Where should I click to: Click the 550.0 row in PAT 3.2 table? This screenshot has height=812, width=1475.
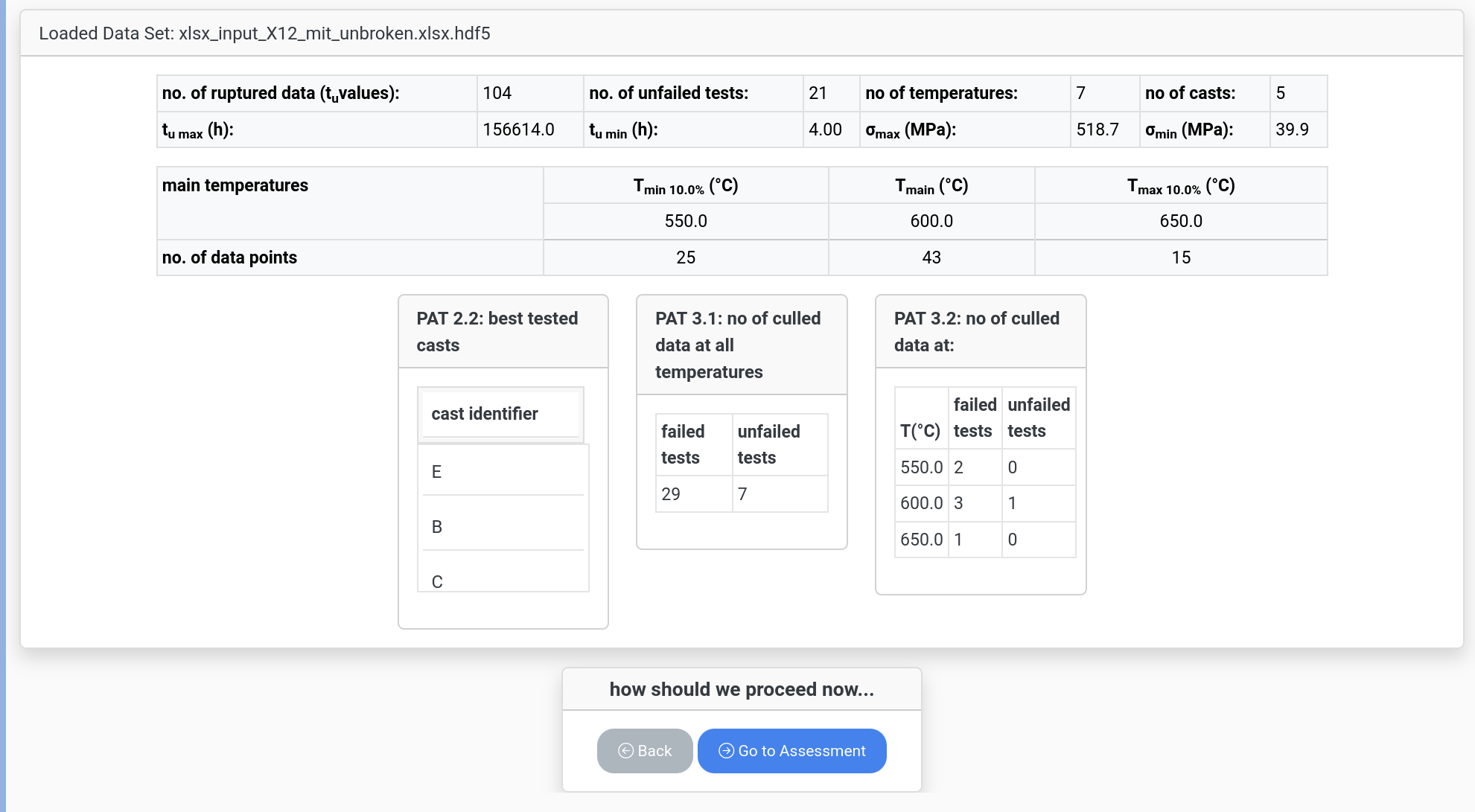pyautogui.click(x=985, y=467)
